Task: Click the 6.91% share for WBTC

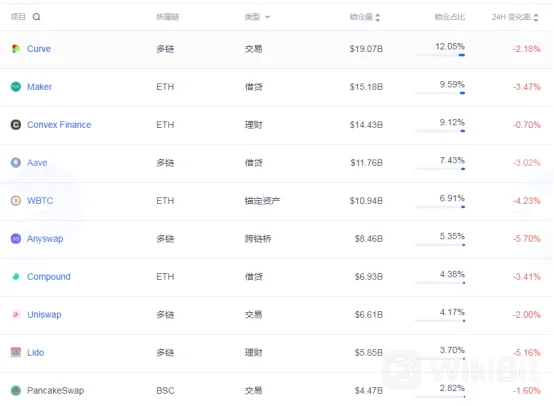Action: tap(452, 198)
